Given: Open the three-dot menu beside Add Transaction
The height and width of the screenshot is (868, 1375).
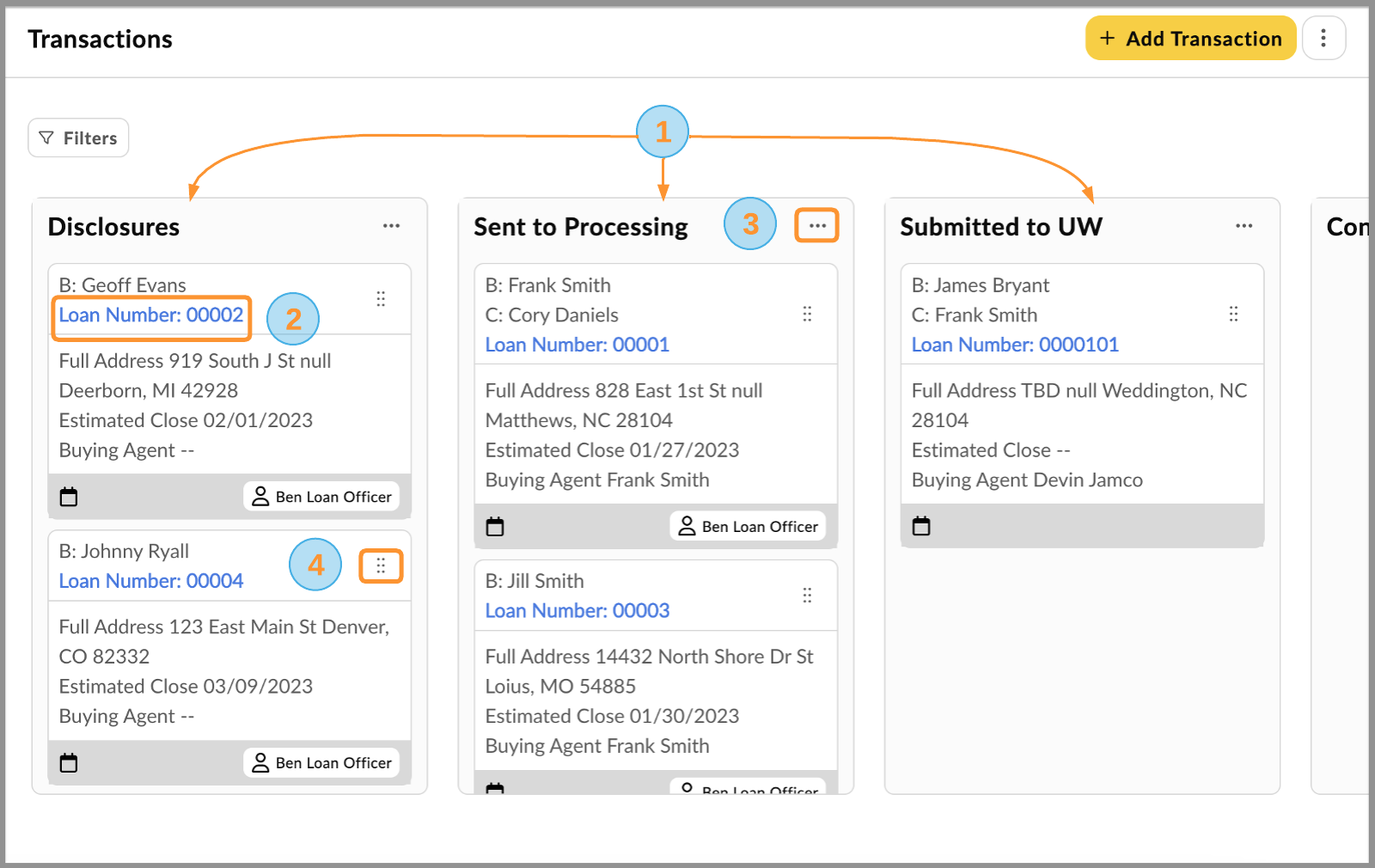Looking at the screenshot, I should point(1323,37).
